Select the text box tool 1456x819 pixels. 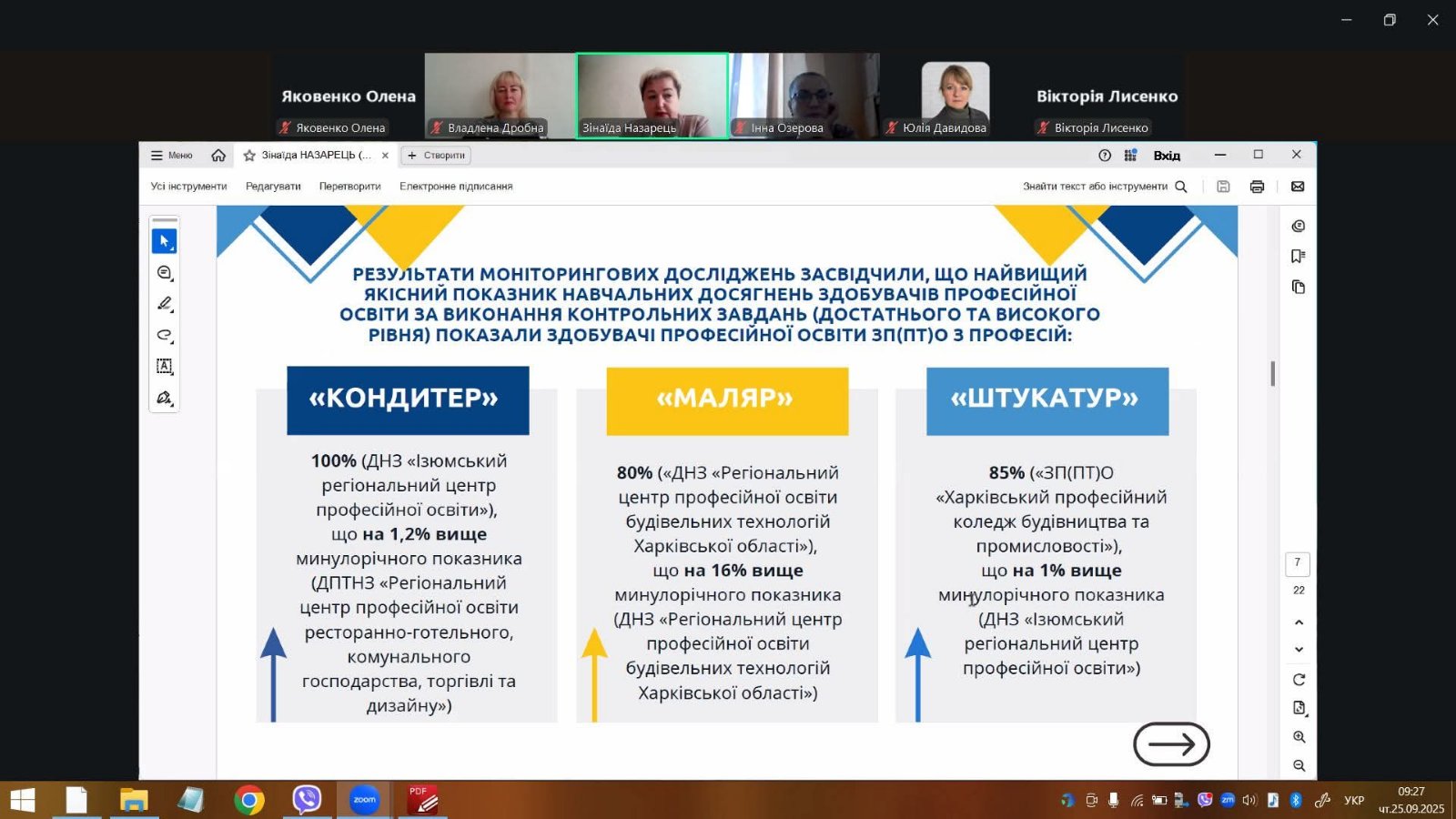click(164, 367)
